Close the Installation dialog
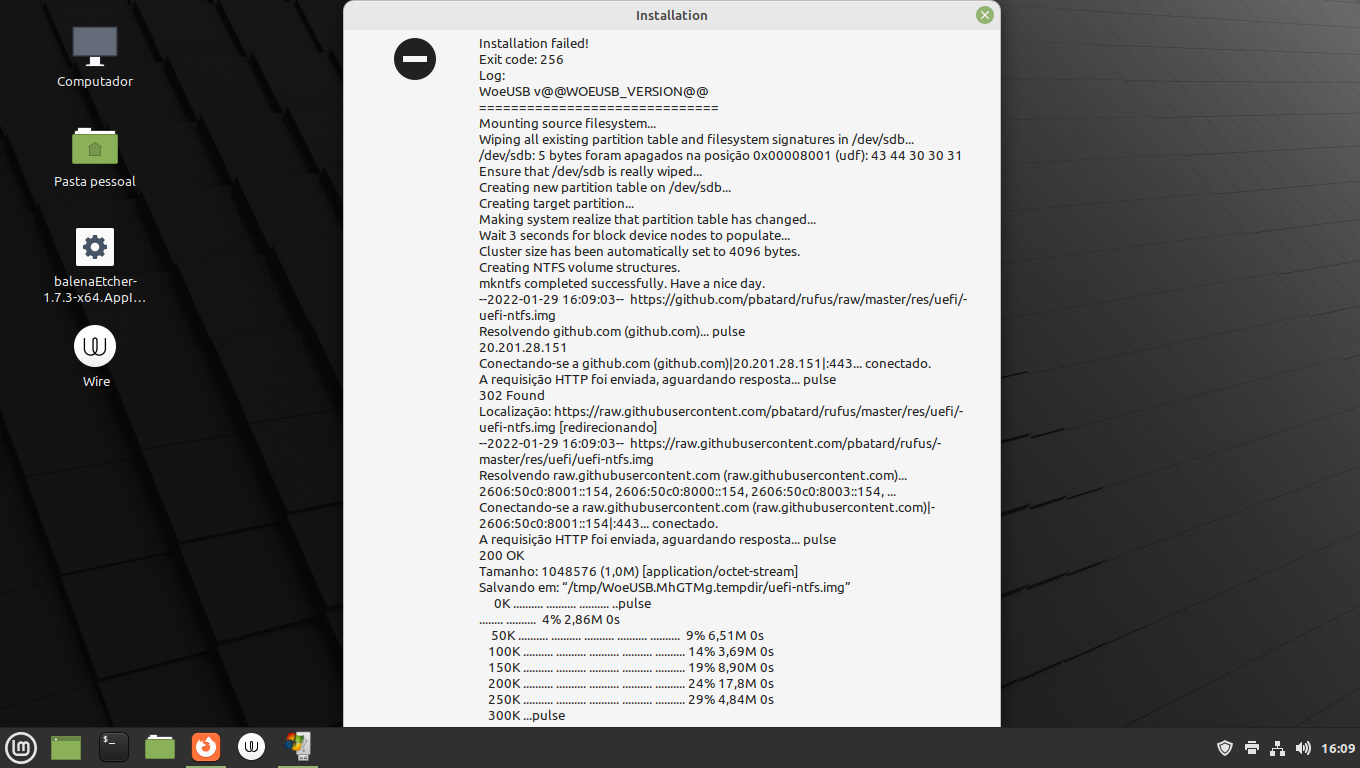Viewport: 1360px width, 768px height. 985,15
